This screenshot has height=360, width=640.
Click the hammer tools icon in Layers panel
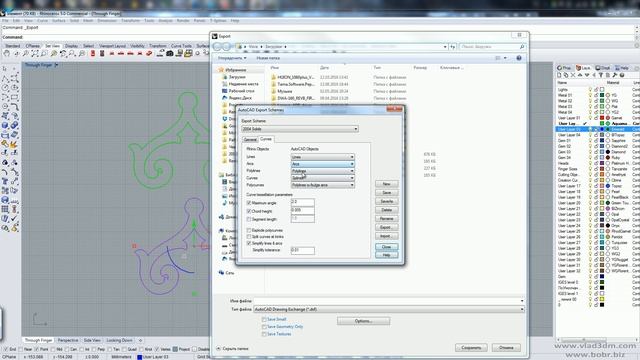615,75
